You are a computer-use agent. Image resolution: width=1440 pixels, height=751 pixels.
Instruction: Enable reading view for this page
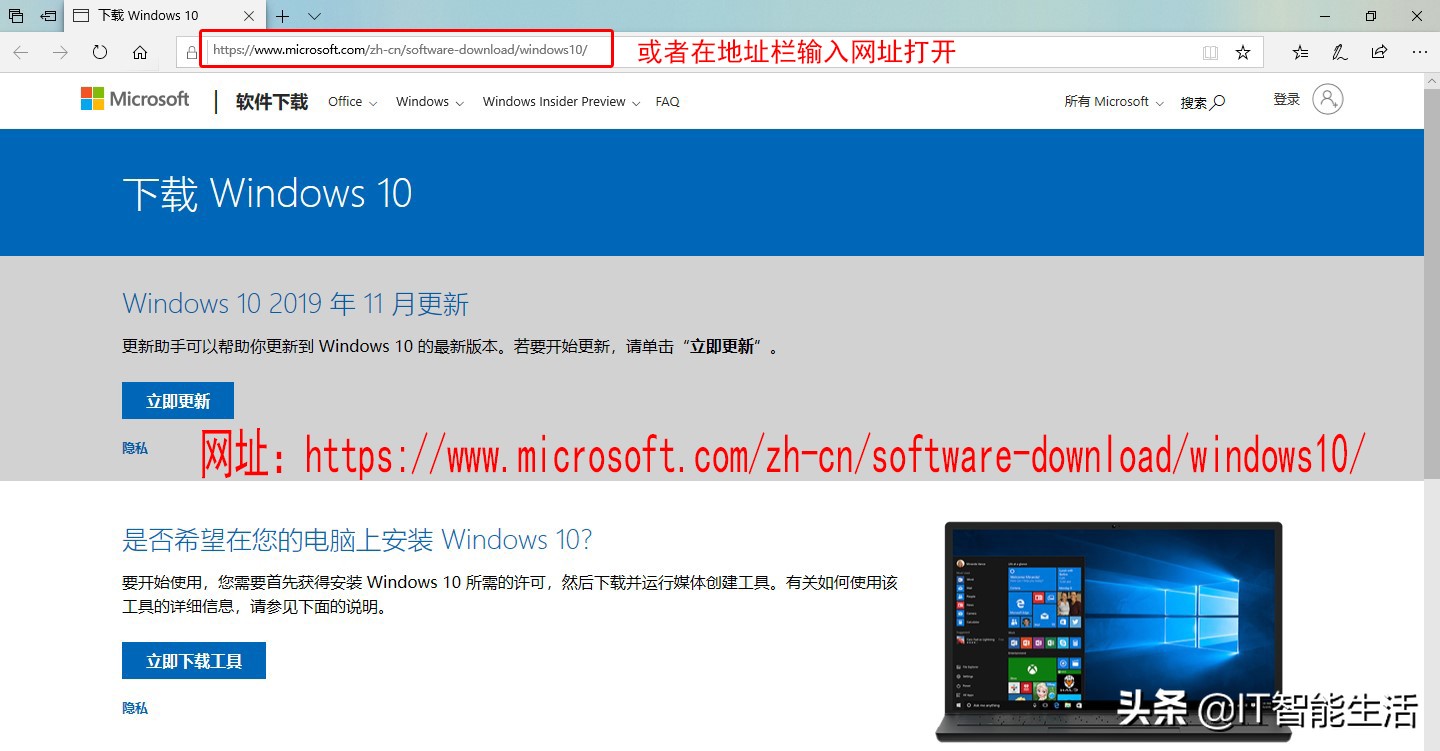tap(1210, 51)
